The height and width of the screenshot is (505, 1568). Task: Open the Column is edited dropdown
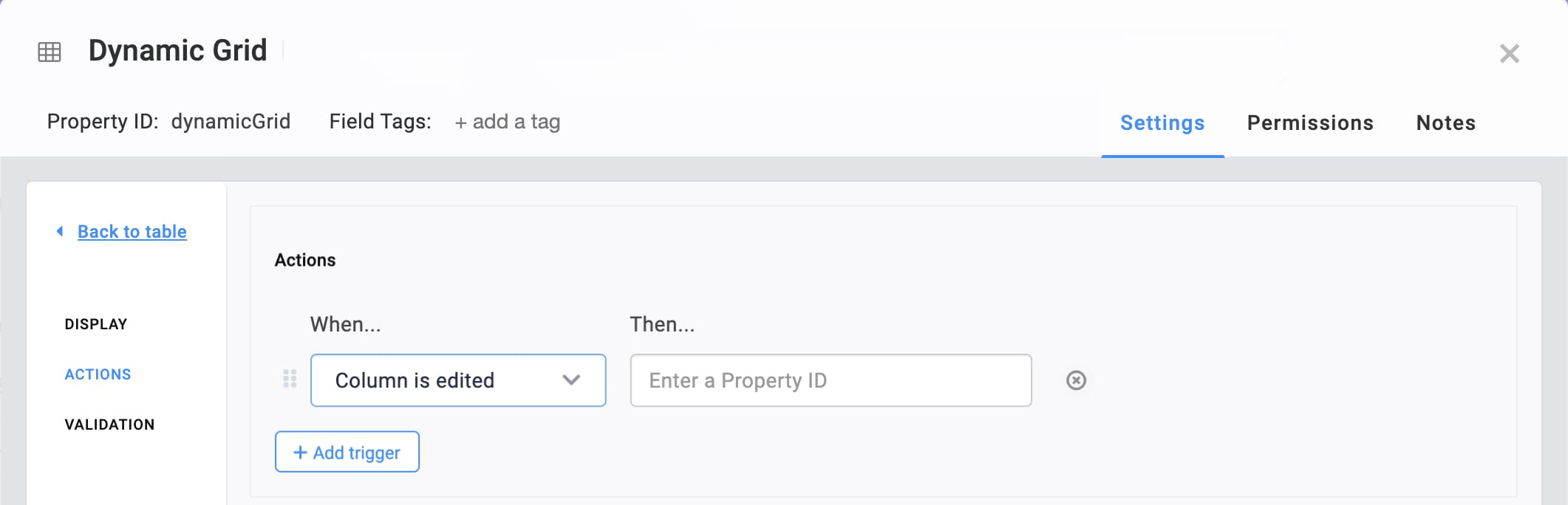(458, 380)
